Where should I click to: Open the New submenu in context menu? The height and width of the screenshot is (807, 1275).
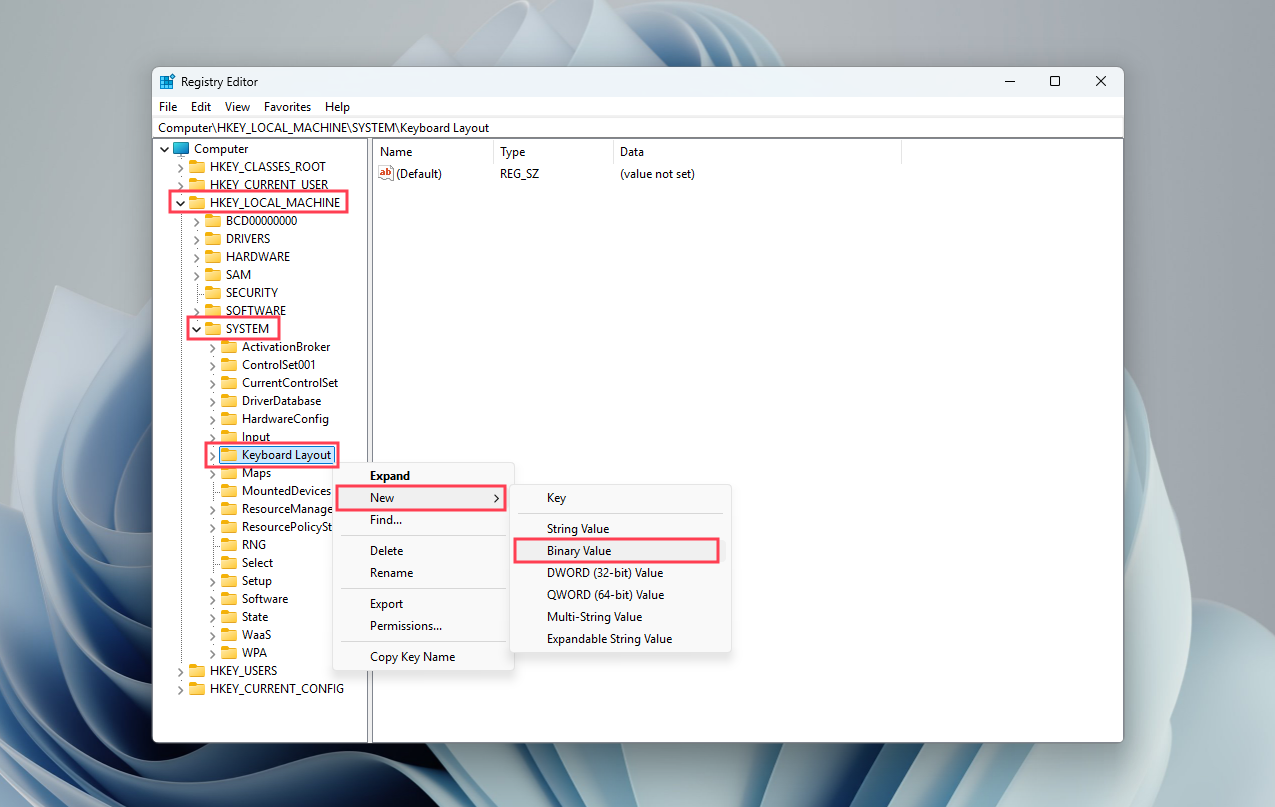click(x=421, y=498)
